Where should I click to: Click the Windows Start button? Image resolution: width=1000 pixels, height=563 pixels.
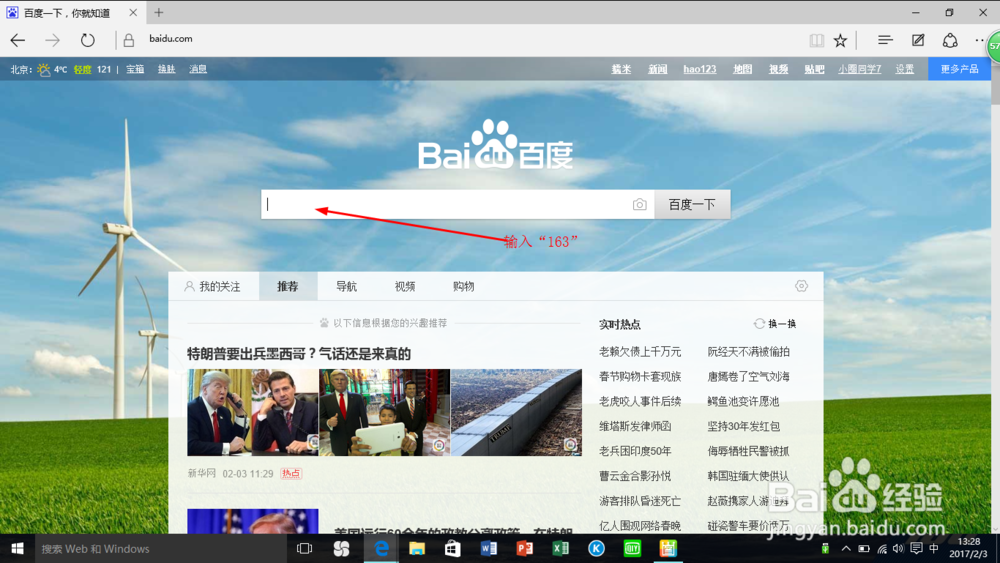click(17, 548)
